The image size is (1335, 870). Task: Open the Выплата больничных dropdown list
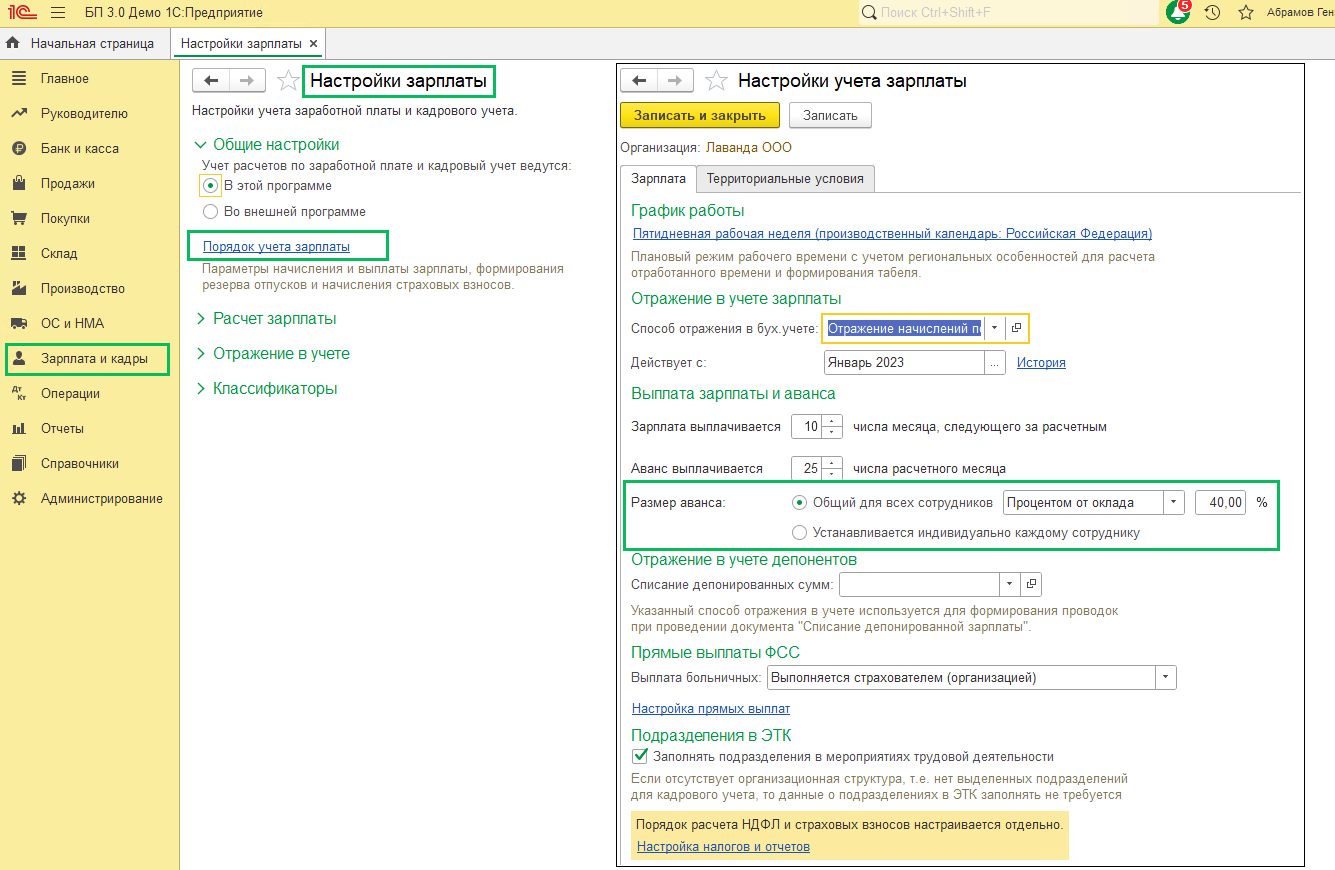point(1165,678)
